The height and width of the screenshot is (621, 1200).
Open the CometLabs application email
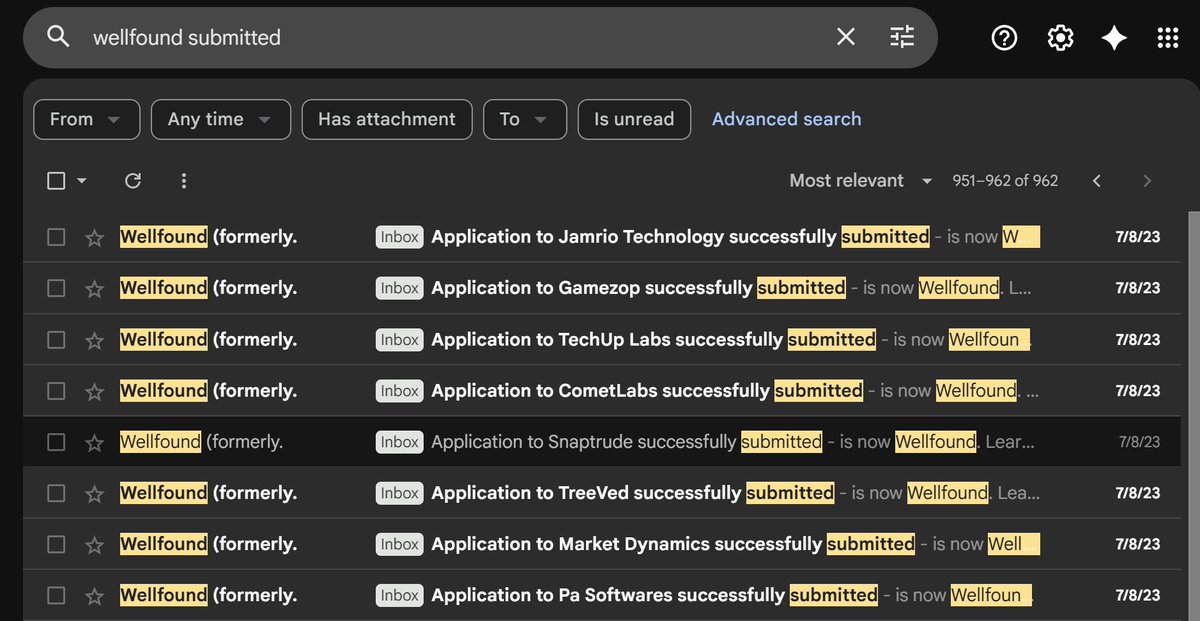coord(601,391)
